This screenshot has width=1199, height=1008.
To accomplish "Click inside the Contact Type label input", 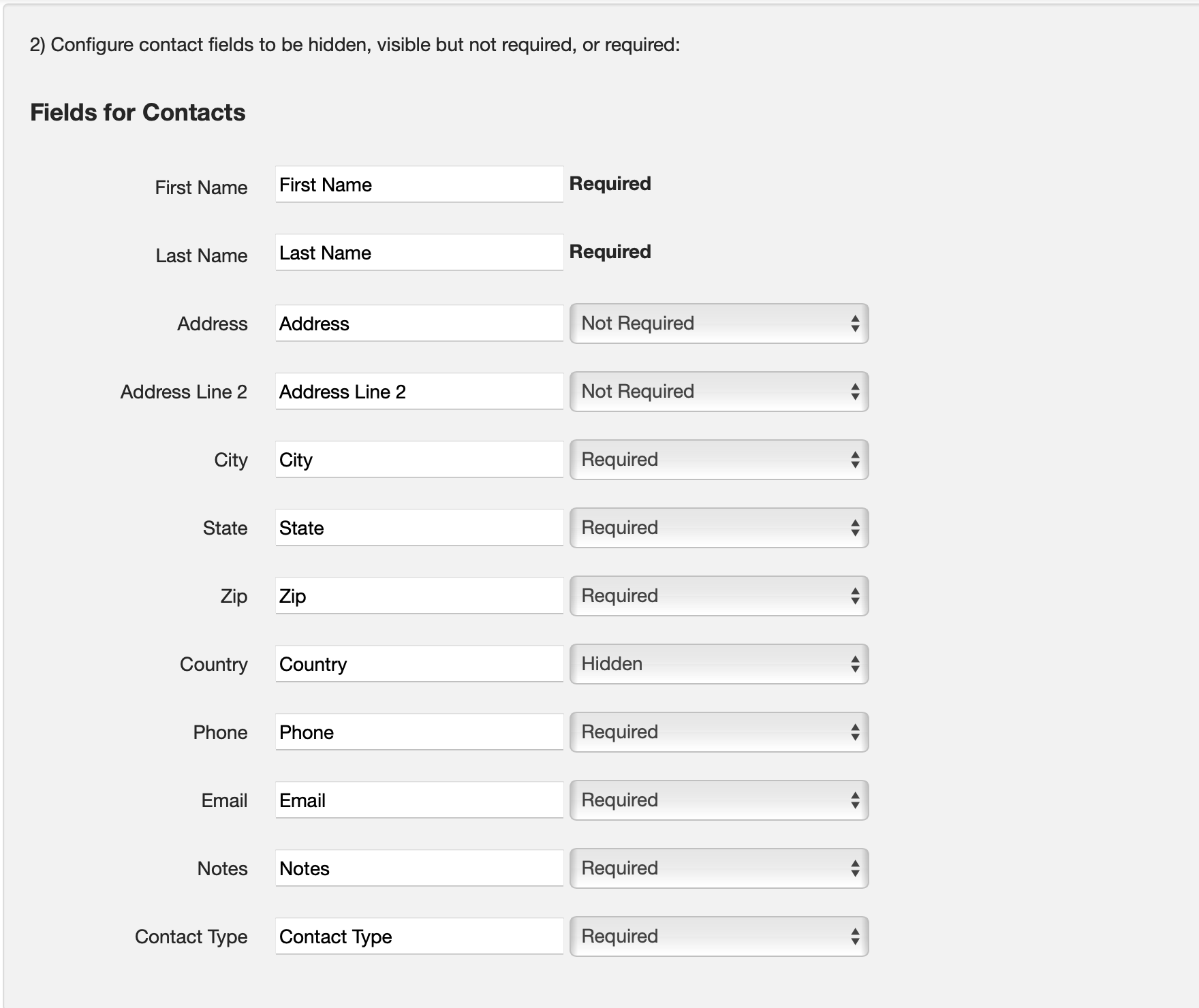I will [x=418, y=936].
